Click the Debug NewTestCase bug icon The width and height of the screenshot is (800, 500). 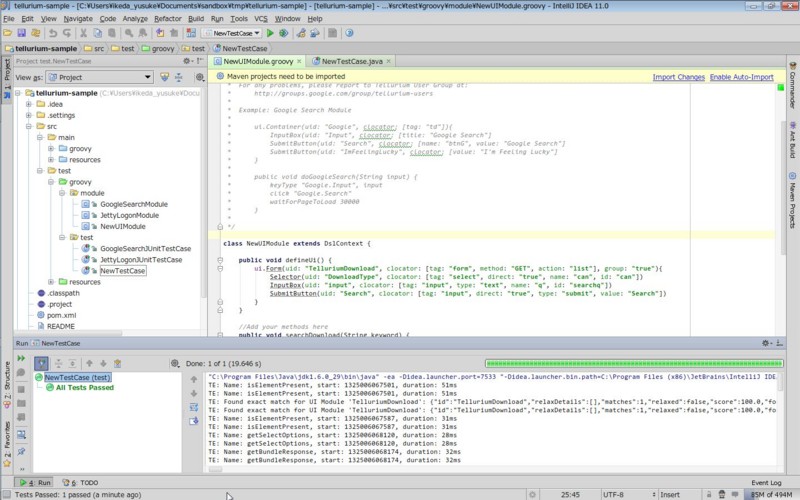point(284,33)
